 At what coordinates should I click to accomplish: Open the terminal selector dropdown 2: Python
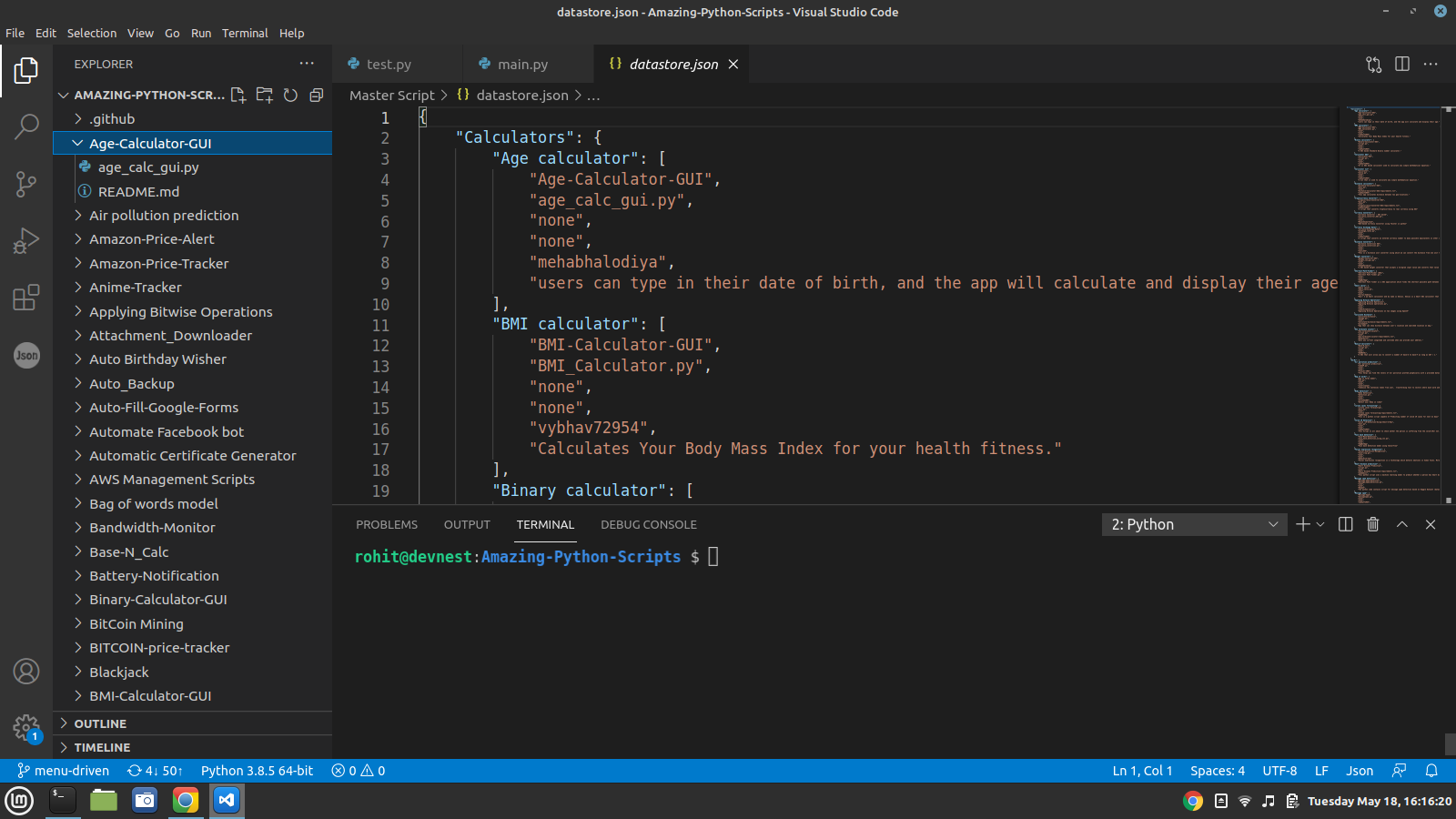point(1195,524)
